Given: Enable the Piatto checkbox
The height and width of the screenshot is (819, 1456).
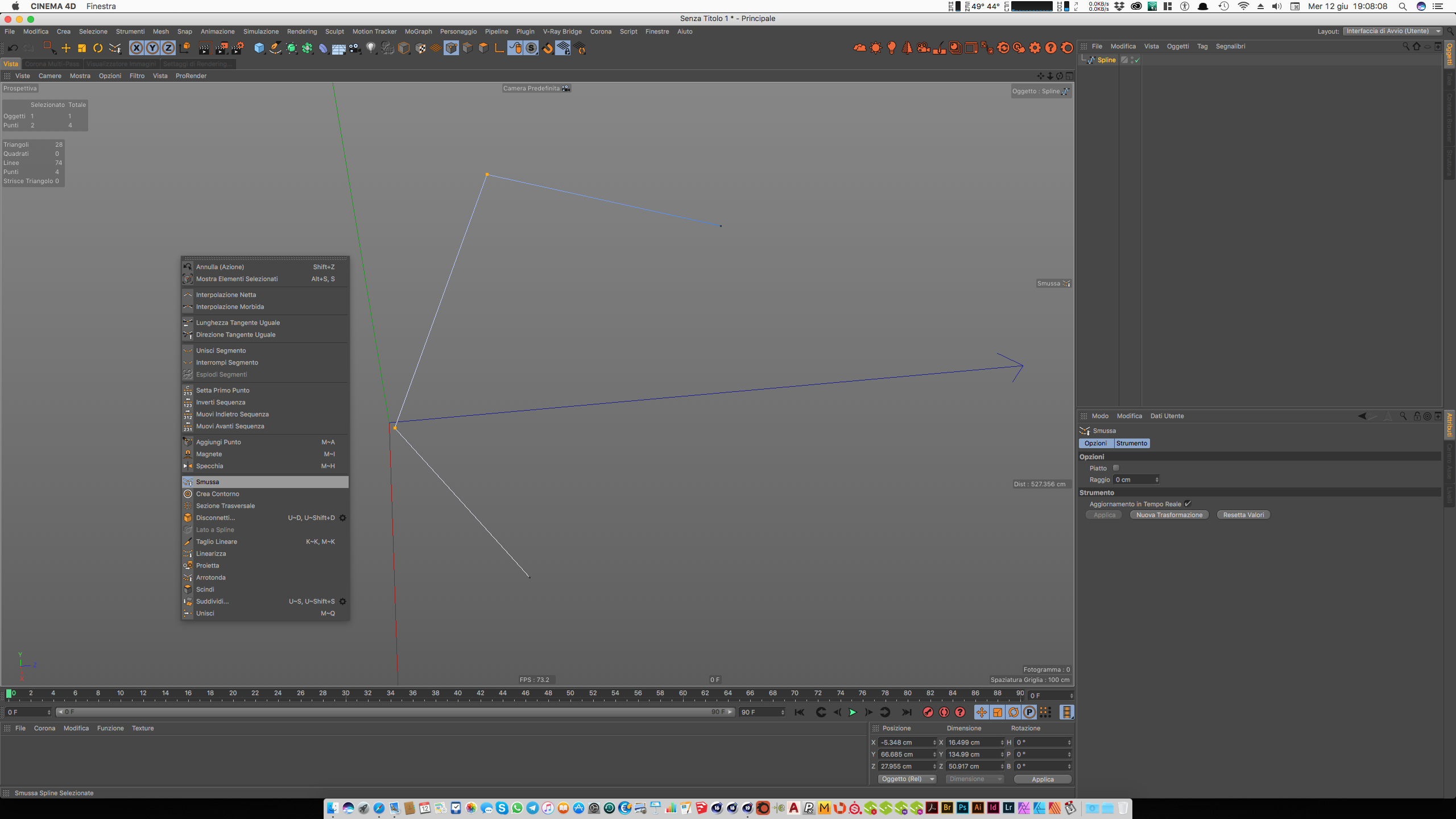Looking at the screenshot, I should (1116, 468).
